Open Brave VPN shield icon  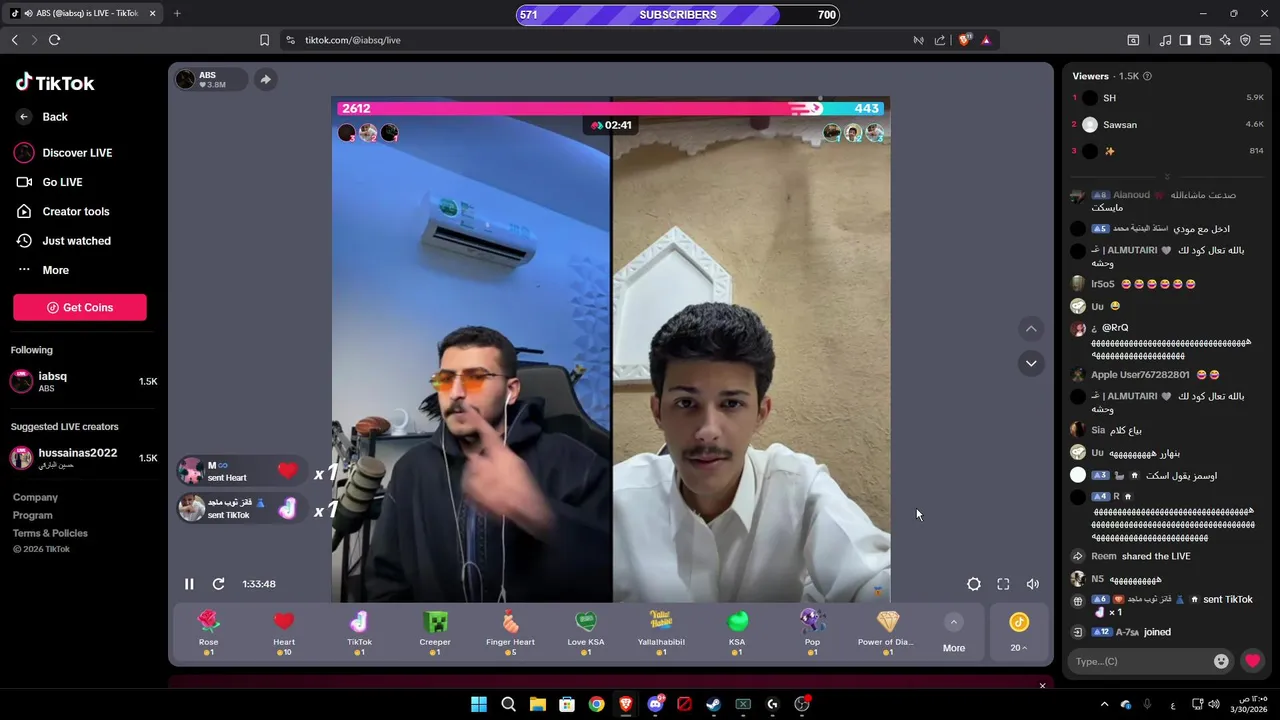click(x=1245, y=40)
